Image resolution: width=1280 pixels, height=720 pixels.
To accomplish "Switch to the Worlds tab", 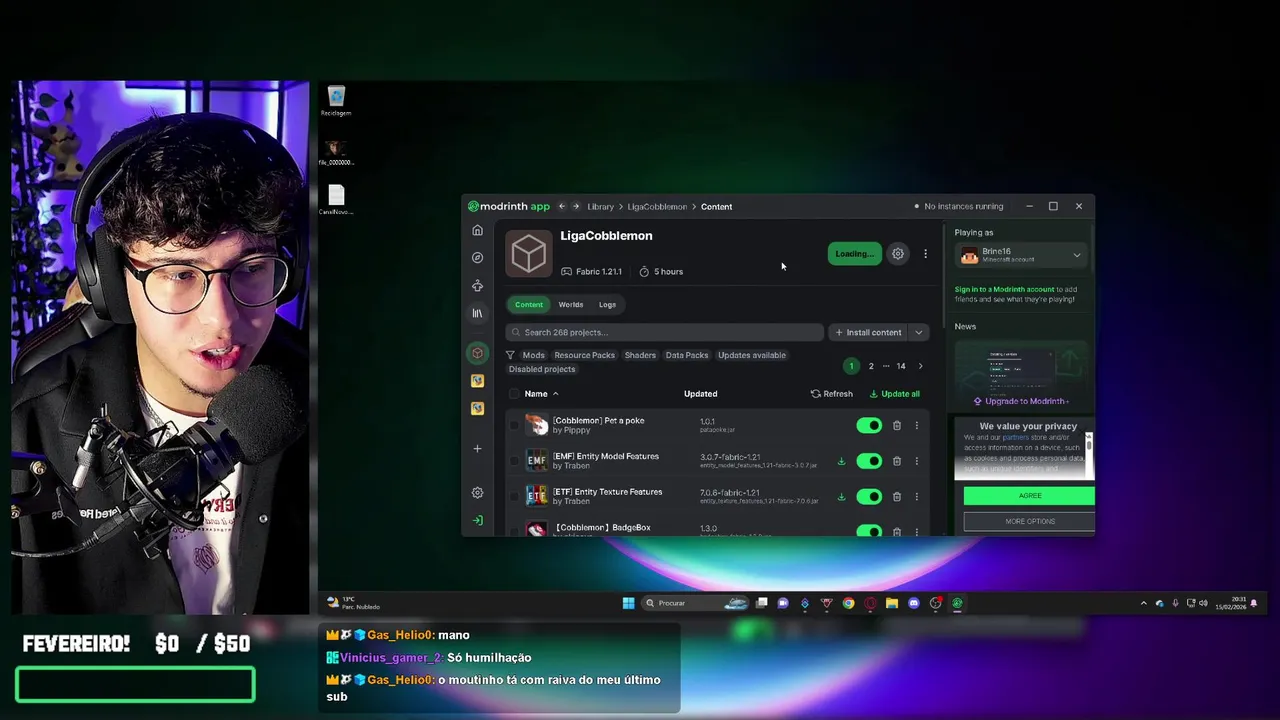I will [571, 305].
